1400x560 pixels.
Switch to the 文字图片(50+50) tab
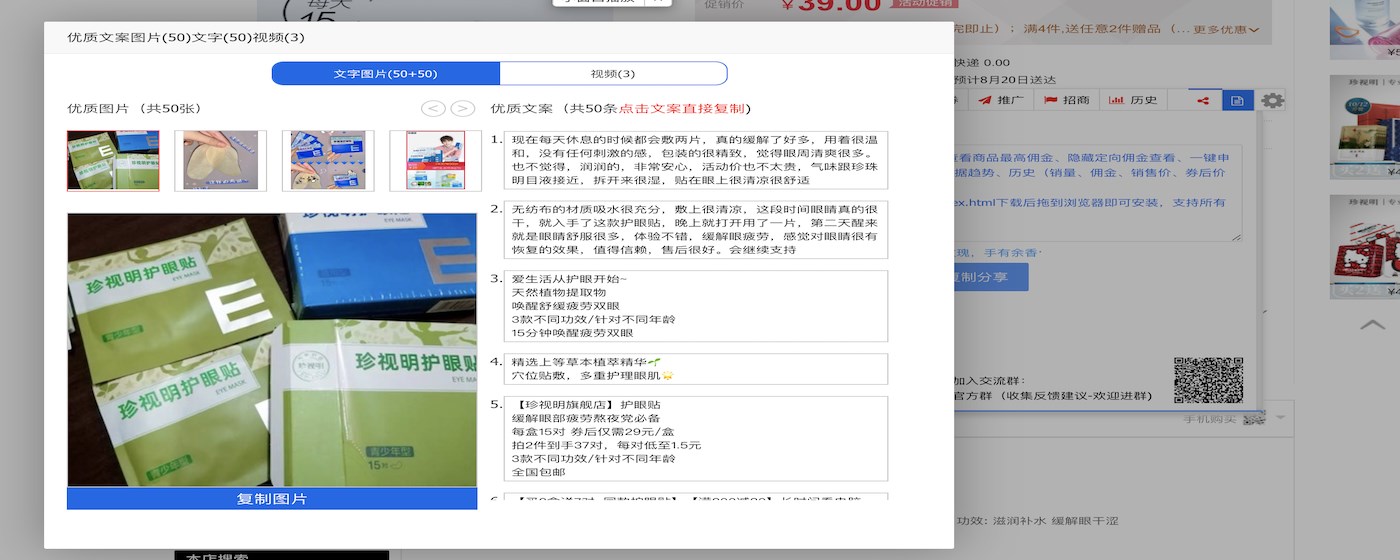[386, 74]
